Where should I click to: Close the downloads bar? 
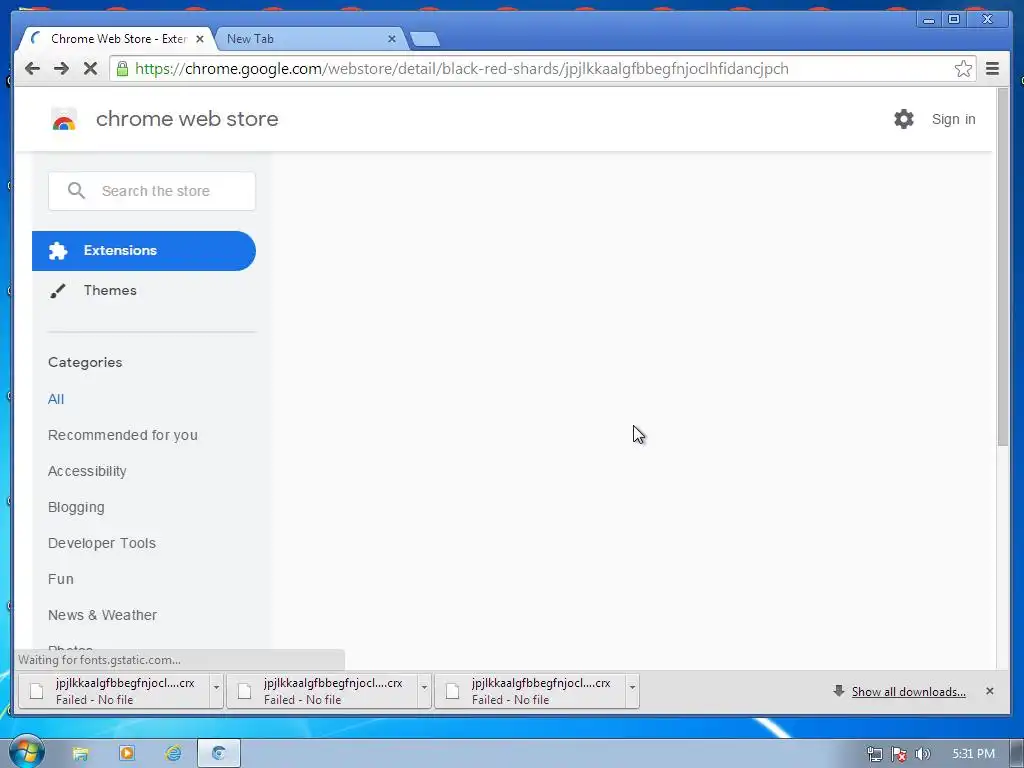click(989, 691)
